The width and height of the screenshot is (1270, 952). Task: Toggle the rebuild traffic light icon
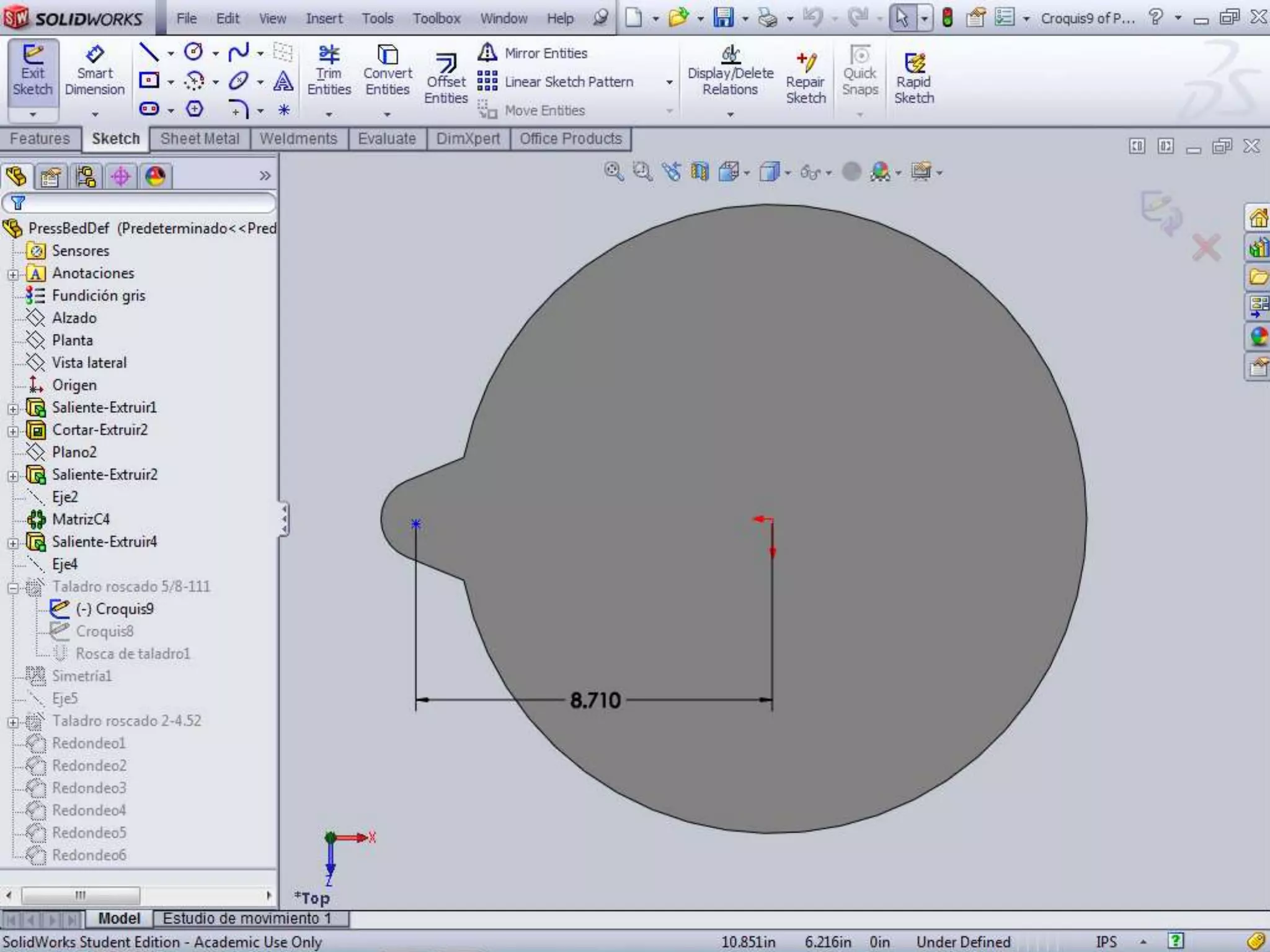point(947,17)
